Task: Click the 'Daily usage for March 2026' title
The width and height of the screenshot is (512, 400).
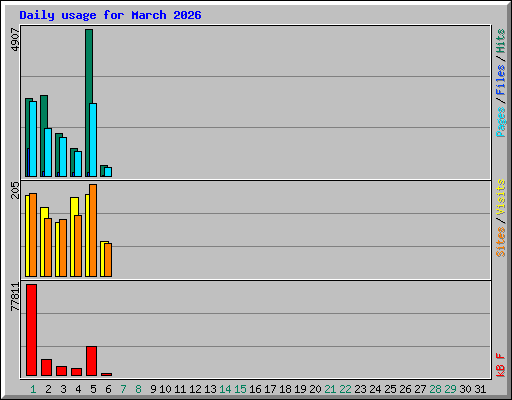Action: pos(110,16)
